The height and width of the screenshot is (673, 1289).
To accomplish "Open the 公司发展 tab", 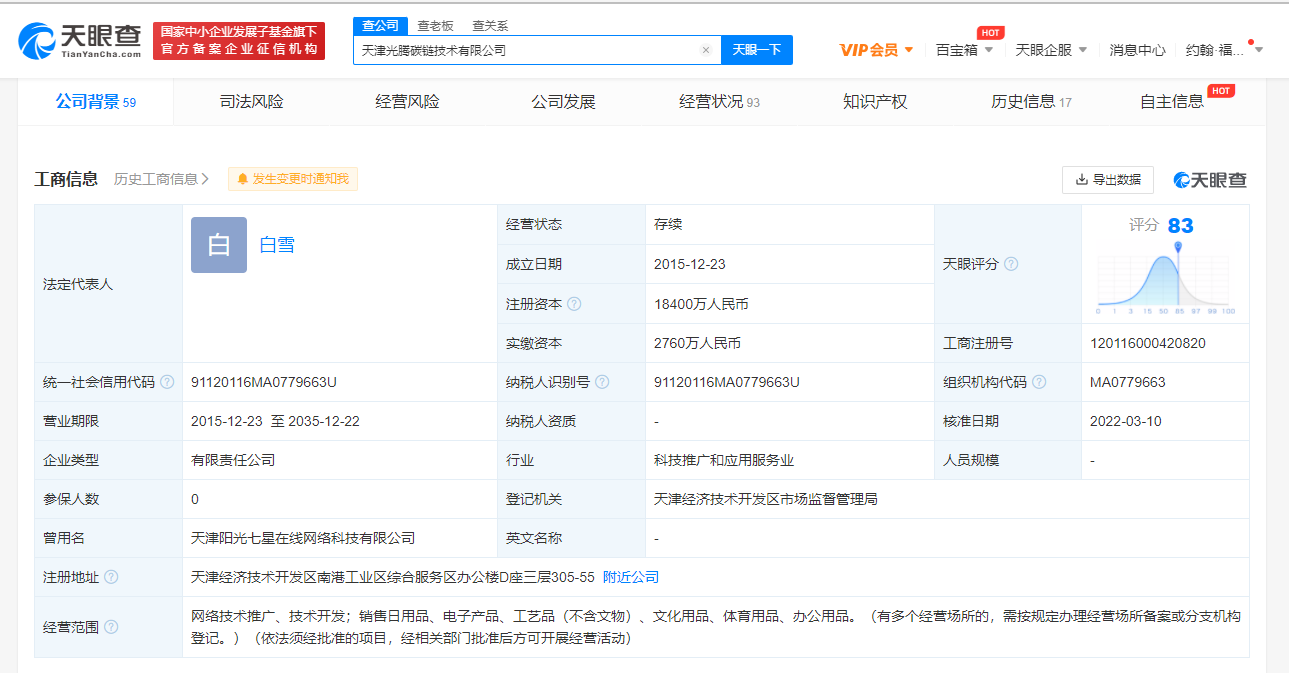I will coord(563,102).
